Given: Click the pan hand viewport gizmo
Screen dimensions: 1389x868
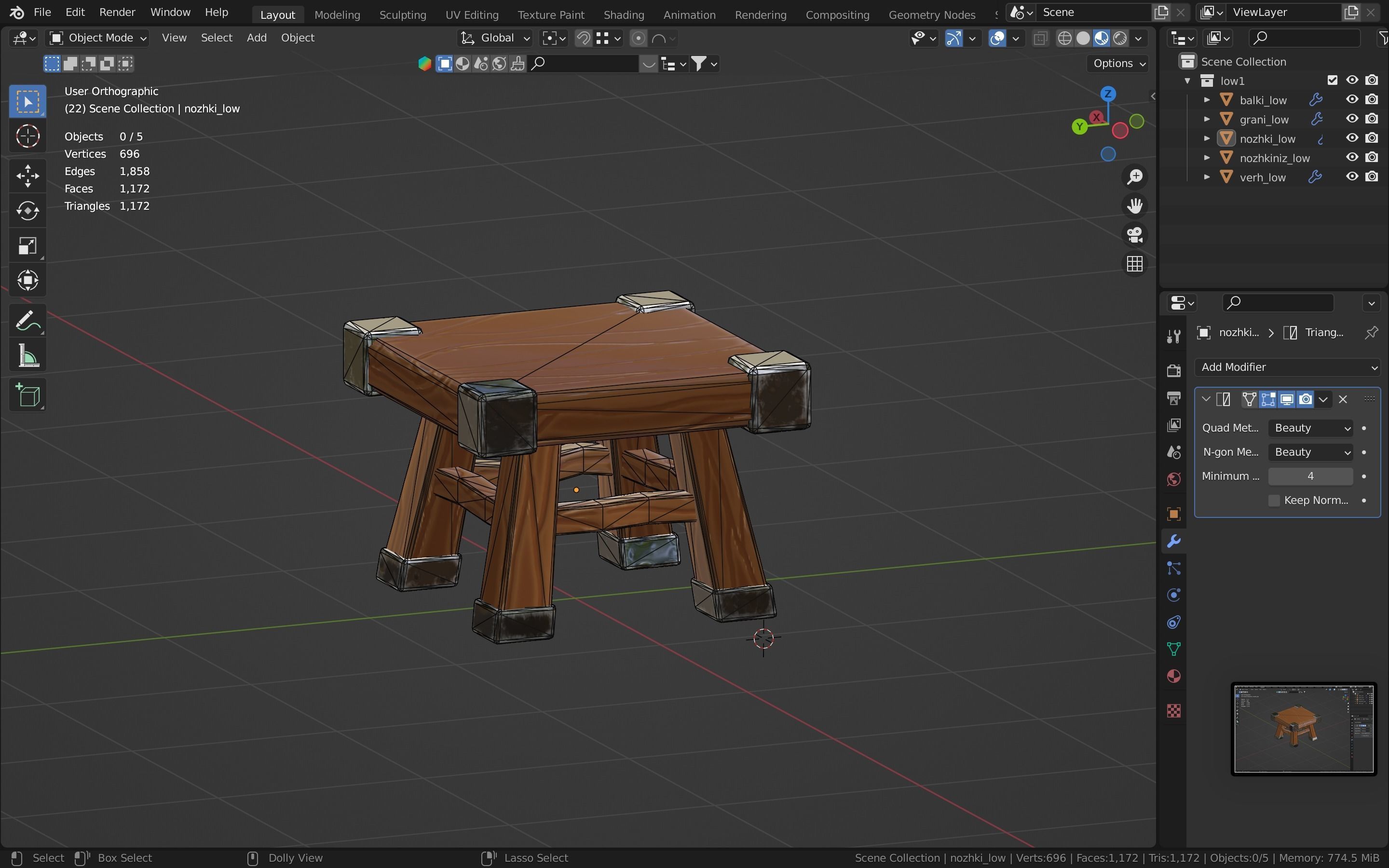Looking at the screenshot, I should 1135,206.
